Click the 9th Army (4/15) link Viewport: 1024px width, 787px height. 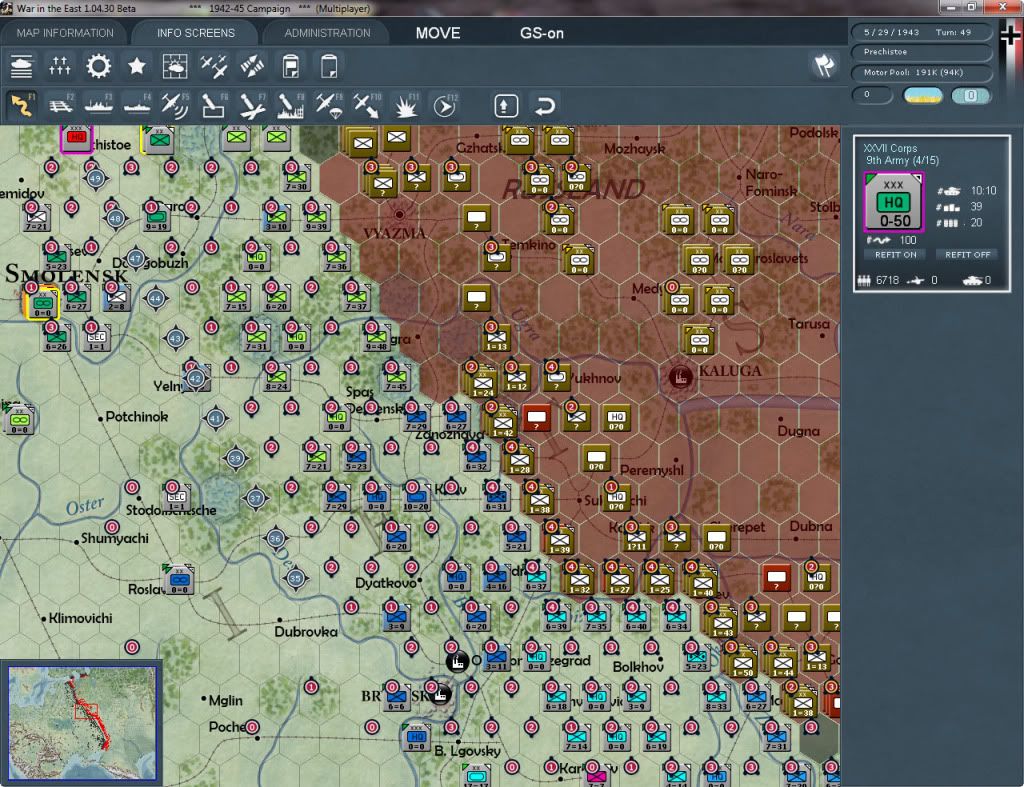(x=902, y=160)
